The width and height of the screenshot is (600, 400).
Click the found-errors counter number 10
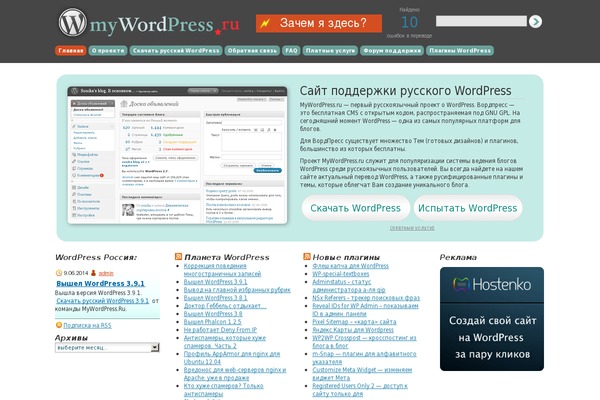(x=409, y=23)
